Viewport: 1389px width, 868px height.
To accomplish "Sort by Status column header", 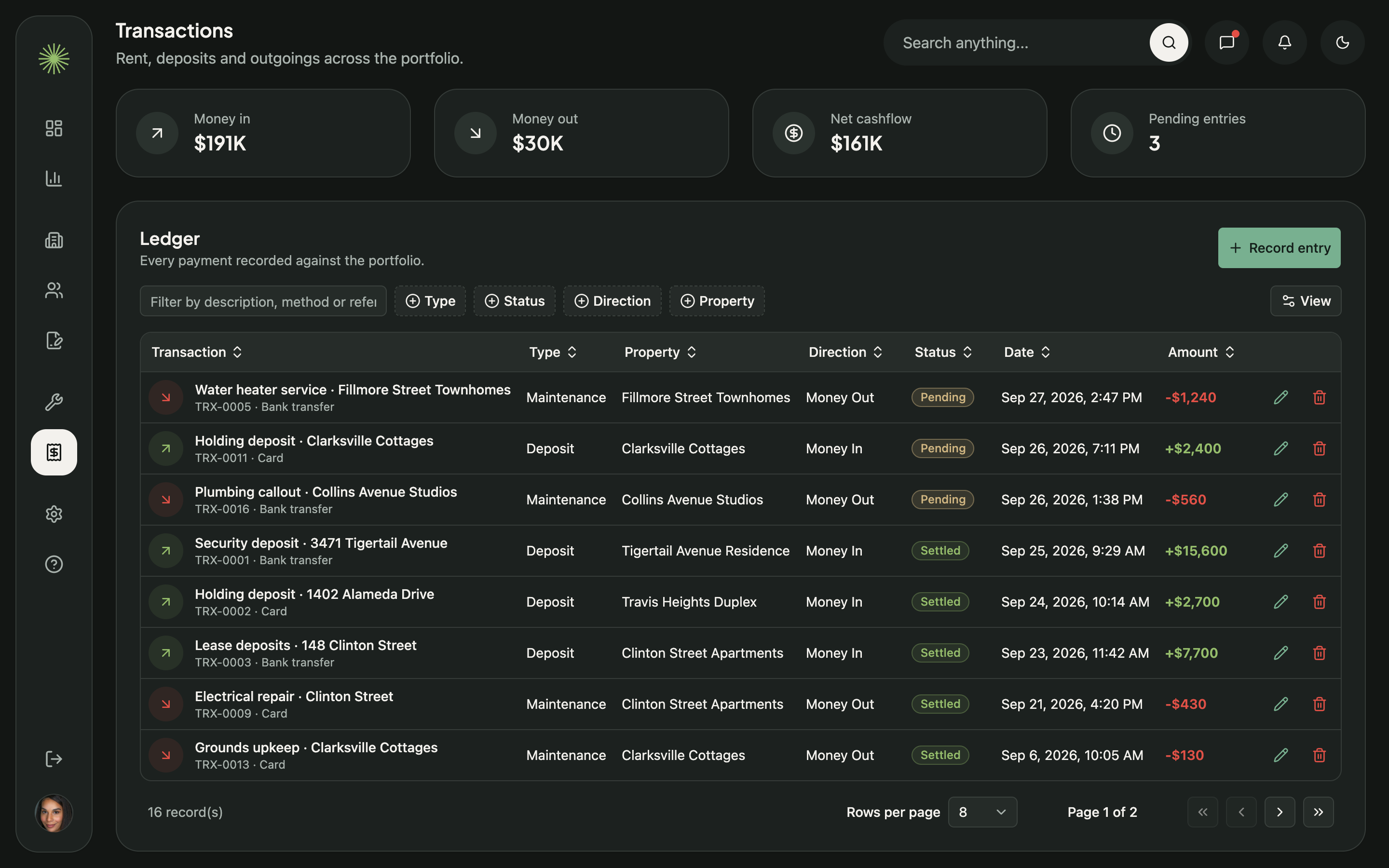I will point(943,352).
